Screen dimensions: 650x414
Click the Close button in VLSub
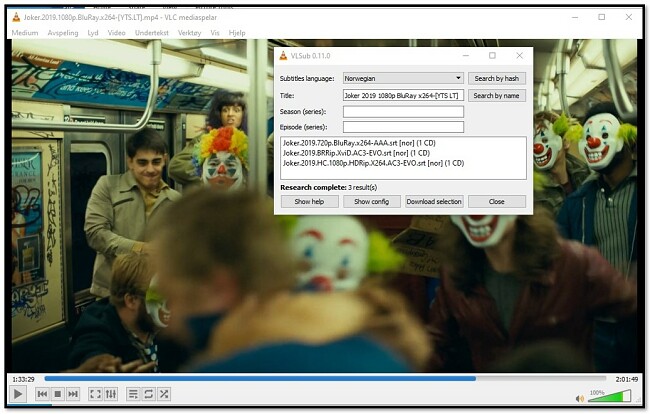[x=497, y=201]
